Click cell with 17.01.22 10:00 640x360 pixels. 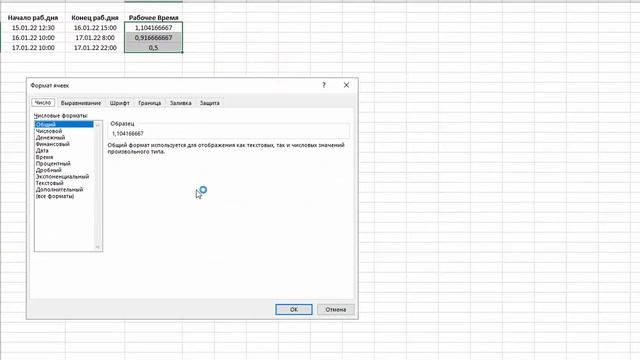33,48
